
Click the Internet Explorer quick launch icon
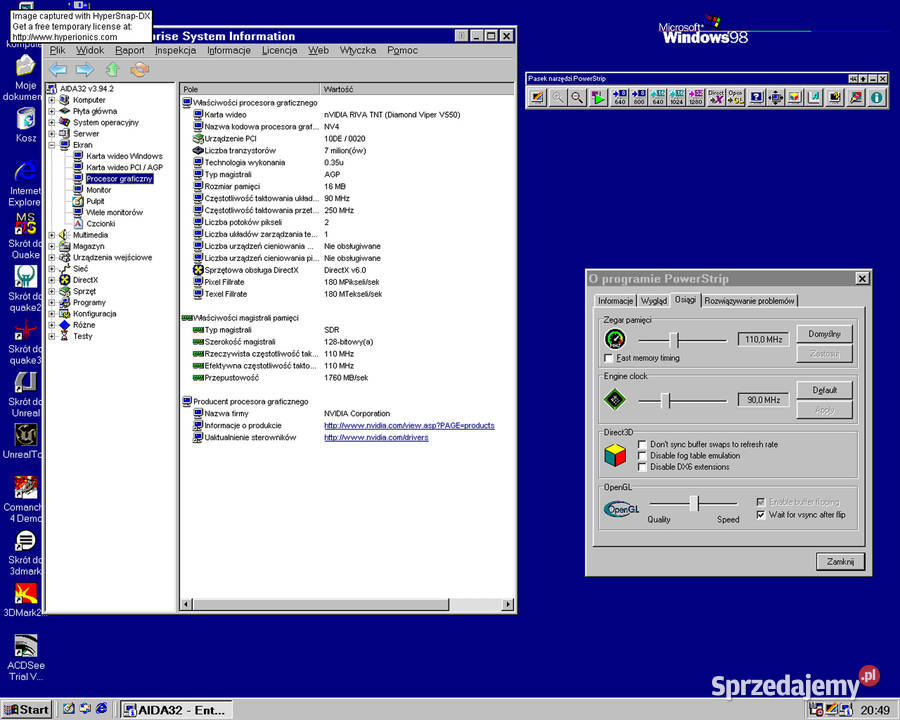click(x=102, y=709)
